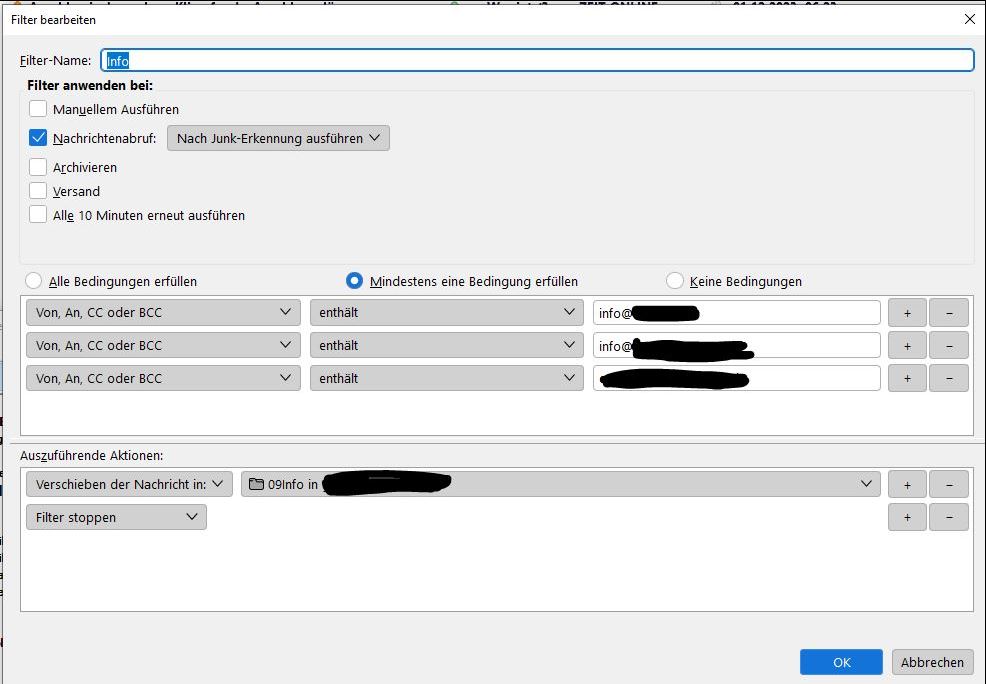The height and width of the screenshot is (684, 986).
Task: Add condition after the third row with plus
Action: pyautogui.click(x=907, y=378)
